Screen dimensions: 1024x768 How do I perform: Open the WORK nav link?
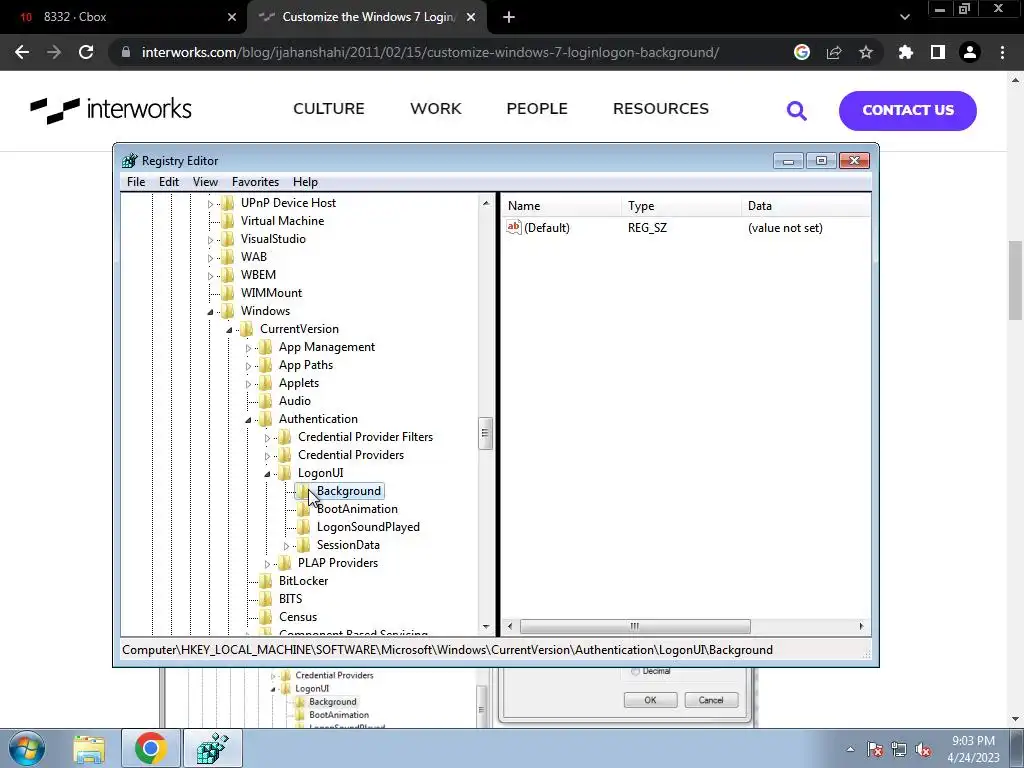[x=436, y=108]
